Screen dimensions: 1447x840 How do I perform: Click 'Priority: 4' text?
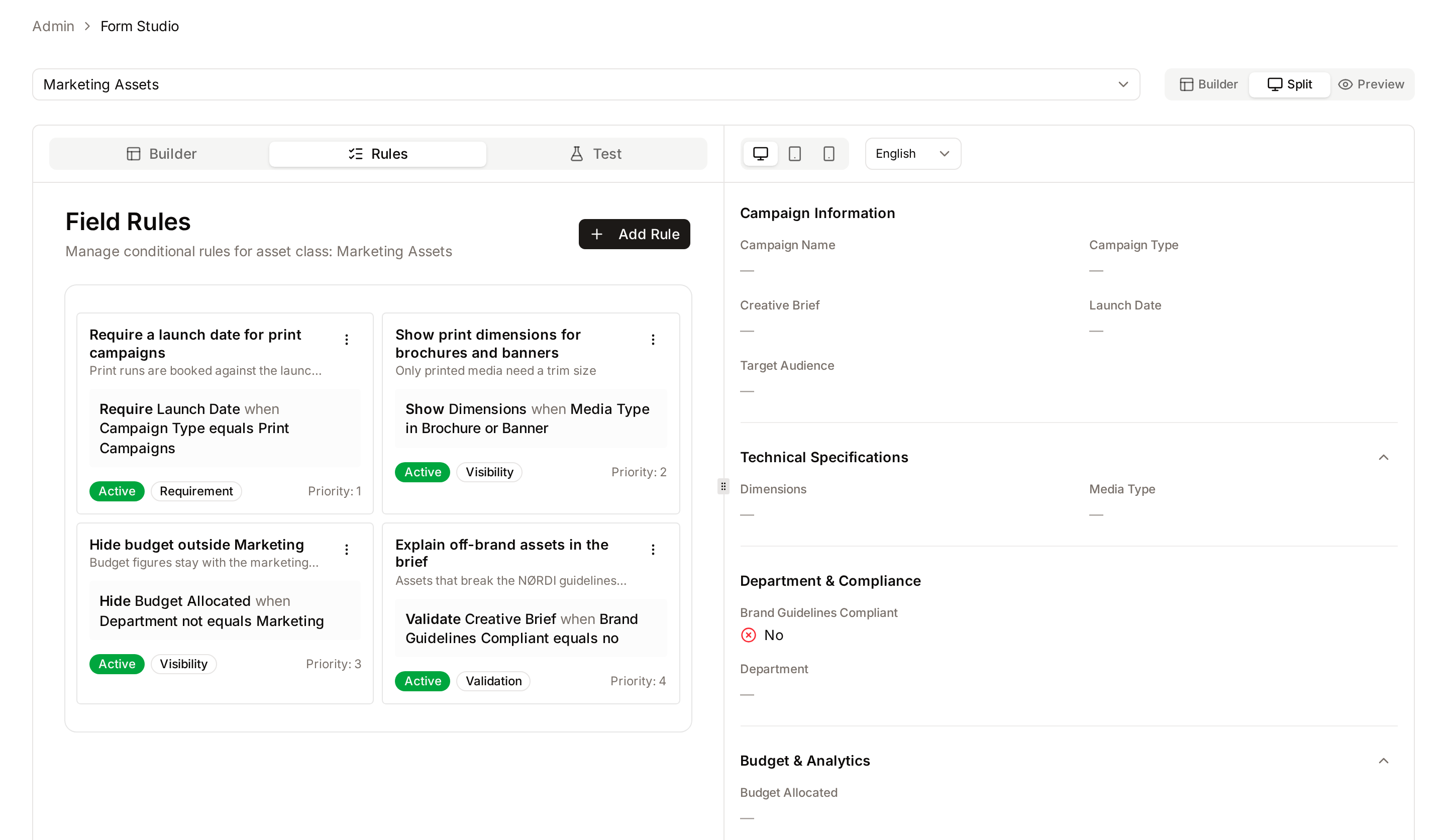638,681
